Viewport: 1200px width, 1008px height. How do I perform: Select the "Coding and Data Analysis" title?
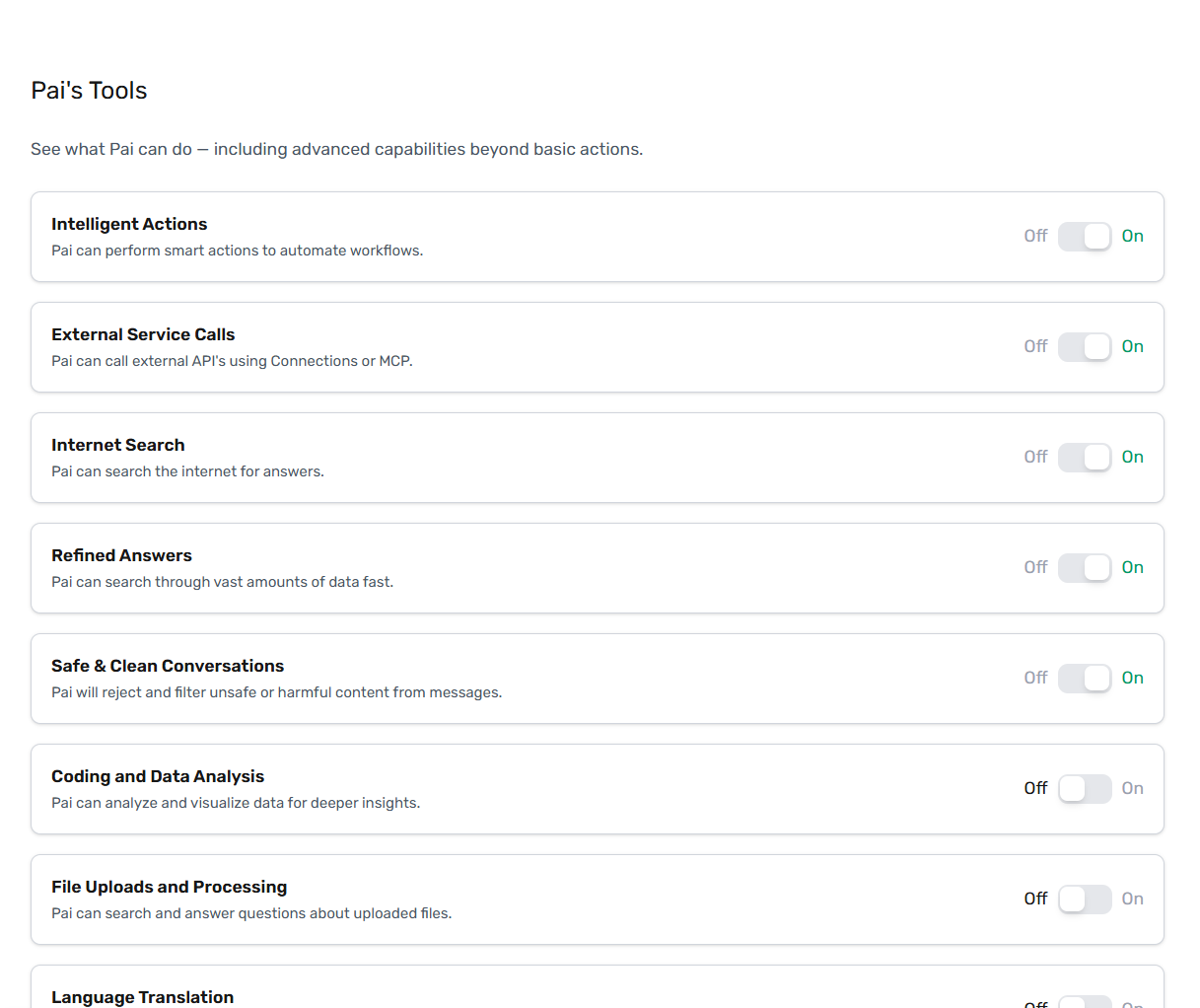tap(158, 776)
